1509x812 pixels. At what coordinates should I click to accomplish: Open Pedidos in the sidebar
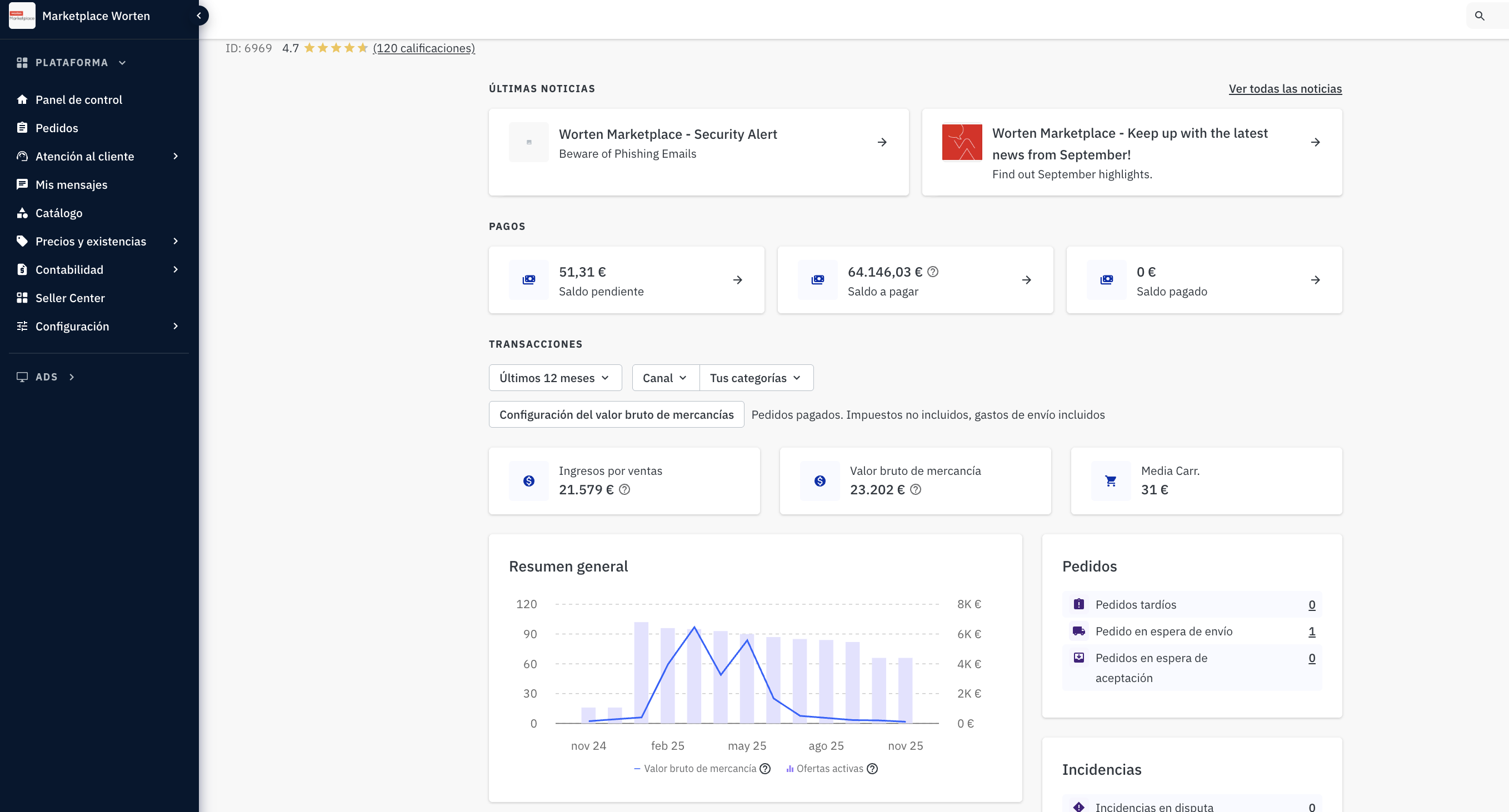point(56,128)
